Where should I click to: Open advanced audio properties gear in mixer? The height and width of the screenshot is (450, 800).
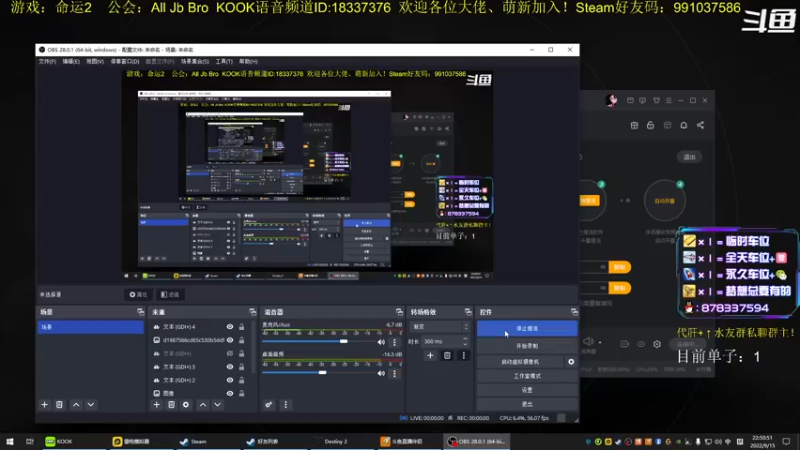click(x=268, y=405)
